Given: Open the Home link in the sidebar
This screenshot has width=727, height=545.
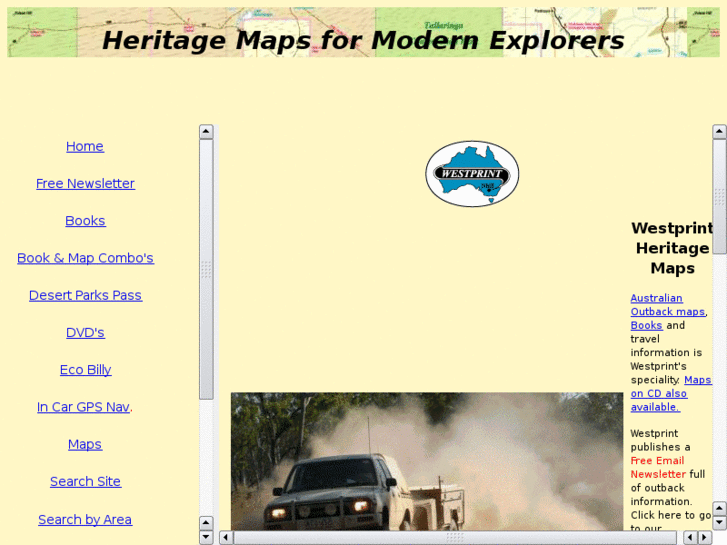Looking at the screenshot, I should (x=85, y=147).
